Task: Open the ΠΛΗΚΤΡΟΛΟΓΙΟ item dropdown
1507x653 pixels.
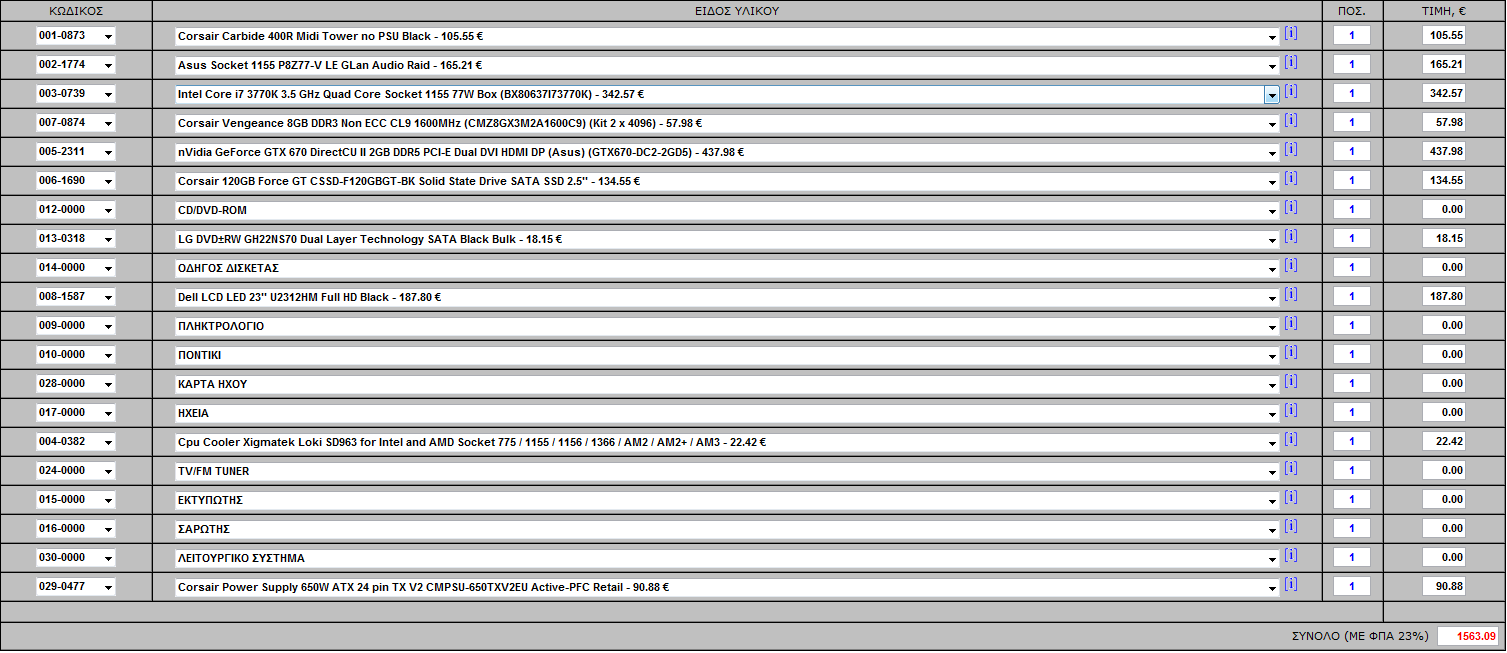Action: pos(728,326)
